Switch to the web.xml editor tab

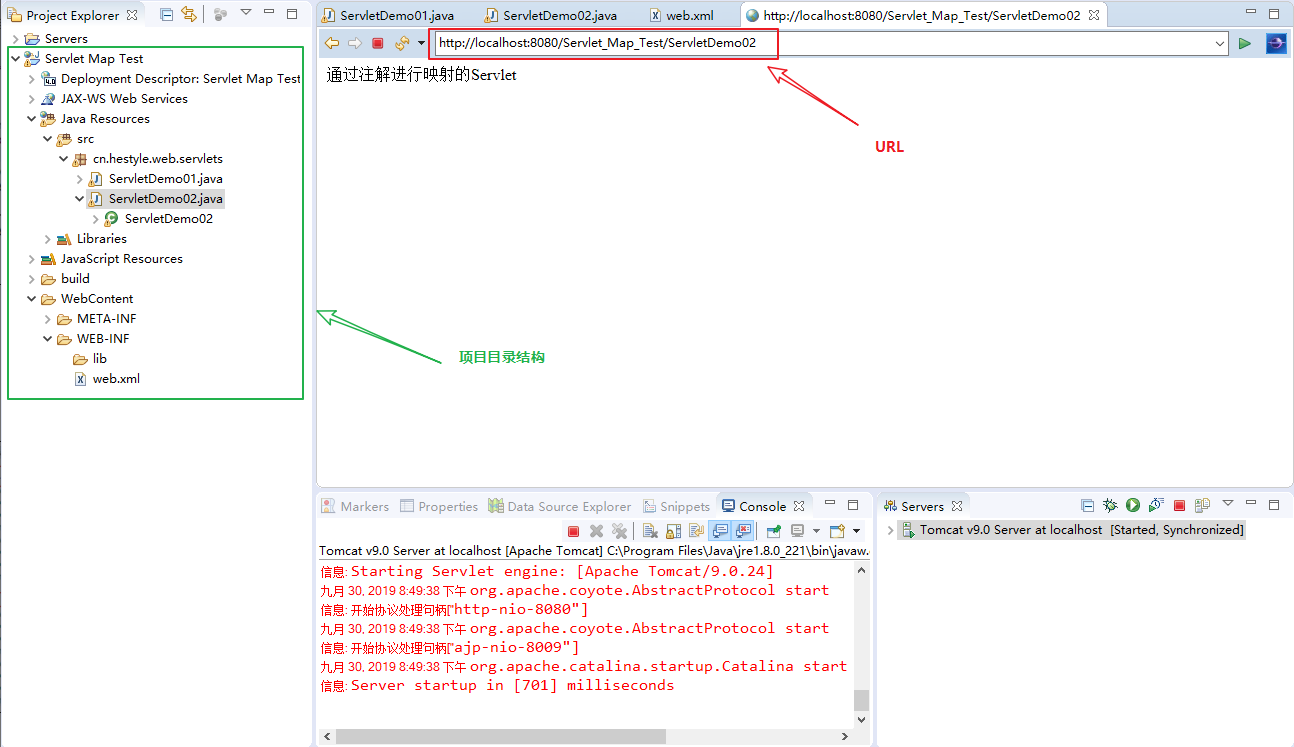pos(690,15)
